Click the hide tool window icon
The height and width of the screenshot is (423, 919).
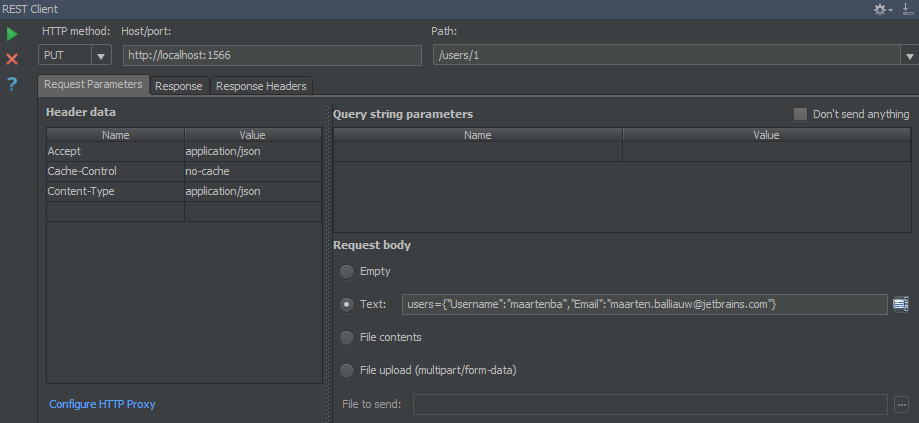pos(908,9)
